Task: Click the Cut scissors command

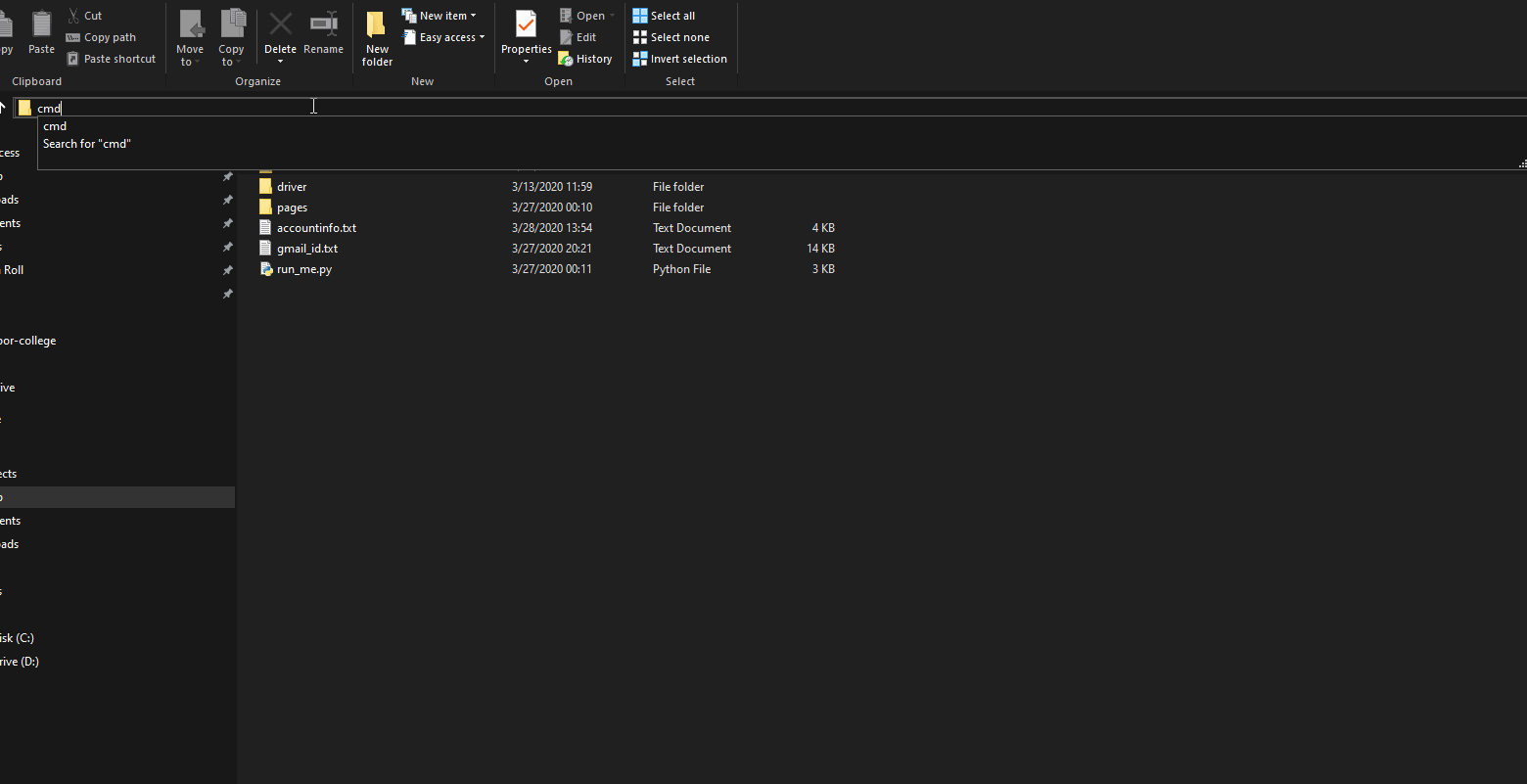Action: (84, 16)
